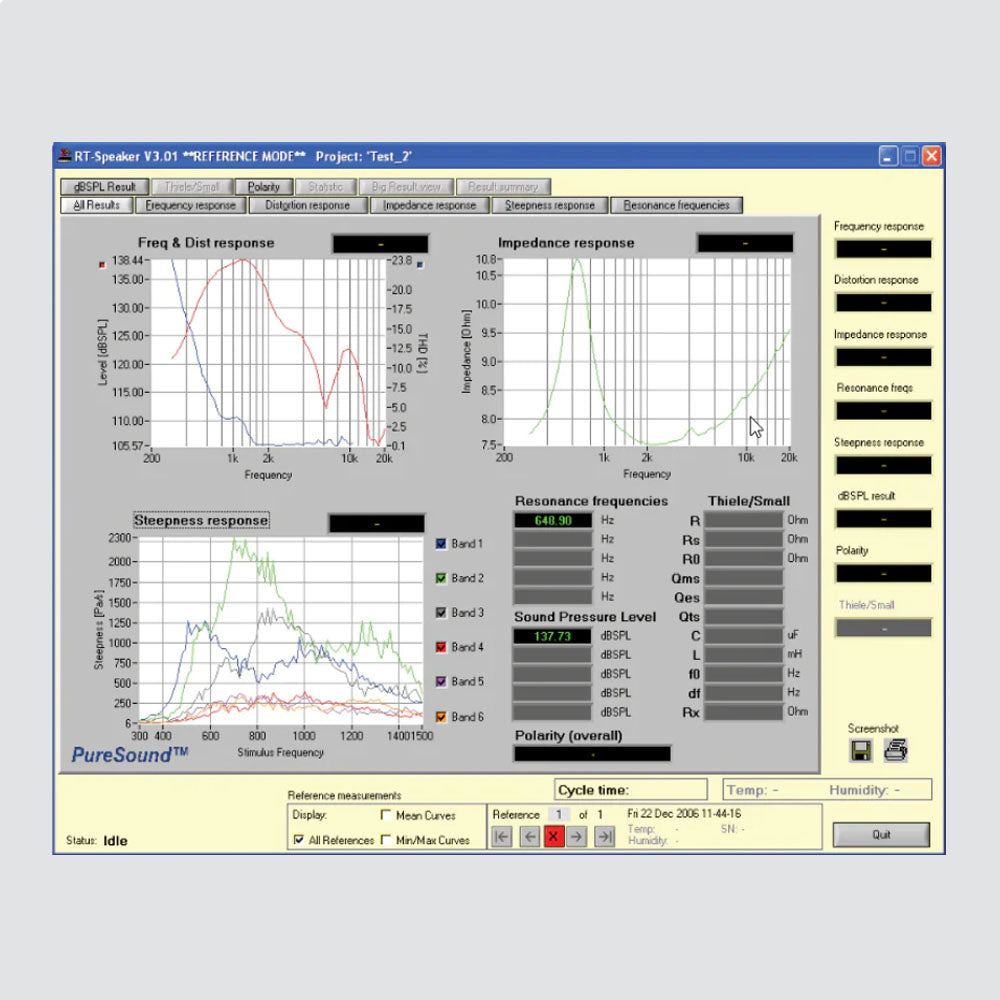Uncheck the All References option
Screen dimensions: 1000x1000
tap(297, 840)
